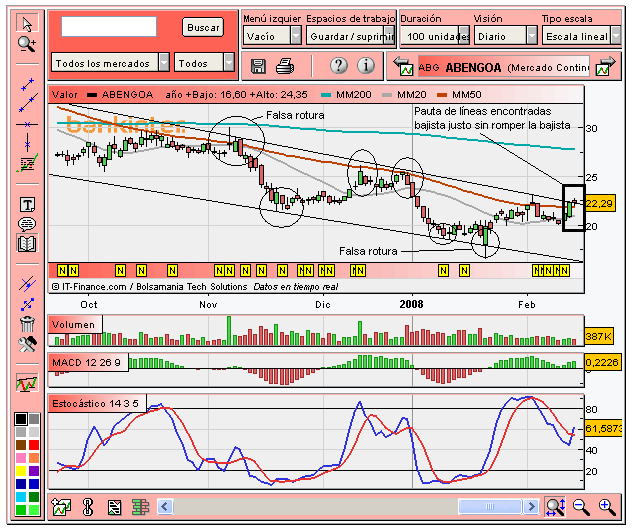Click the 'Valor' chart panel label
The image size is (632, 528).
pyautogui.click(x=64, y=95)
